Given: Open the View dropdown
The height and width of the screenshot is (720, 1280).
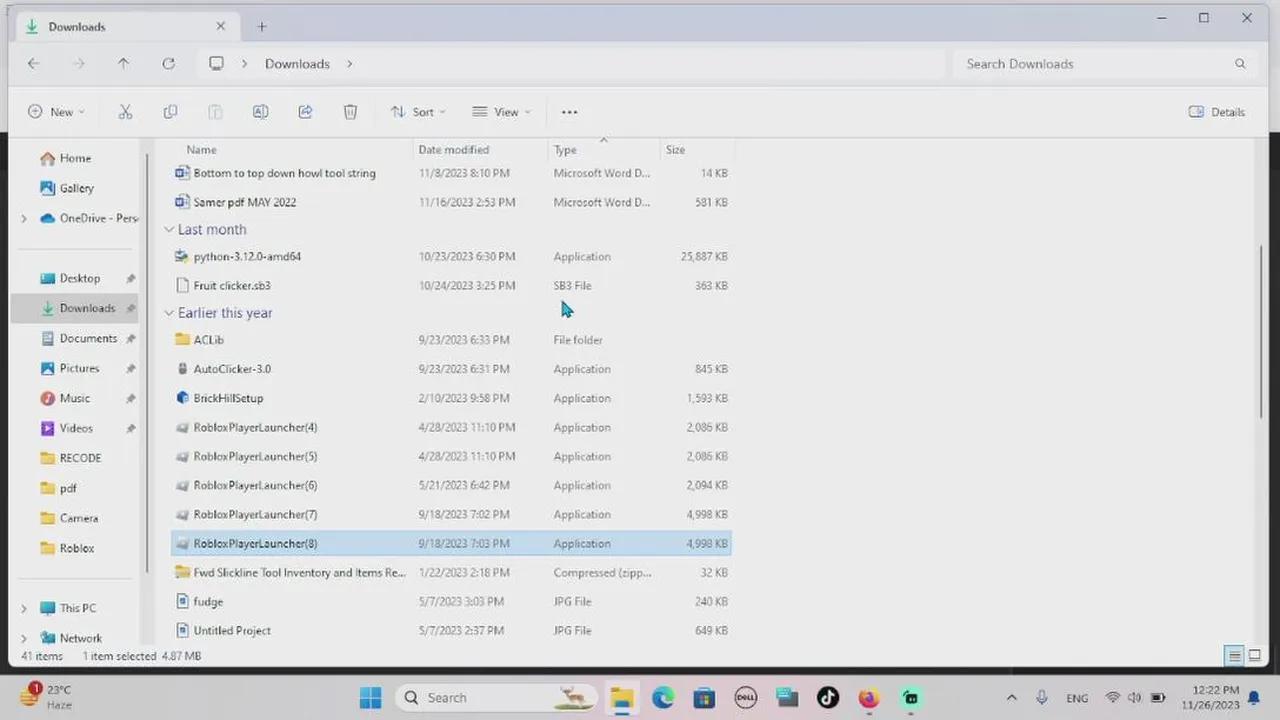Looking at the screenshot, I should tap(501, 112).
